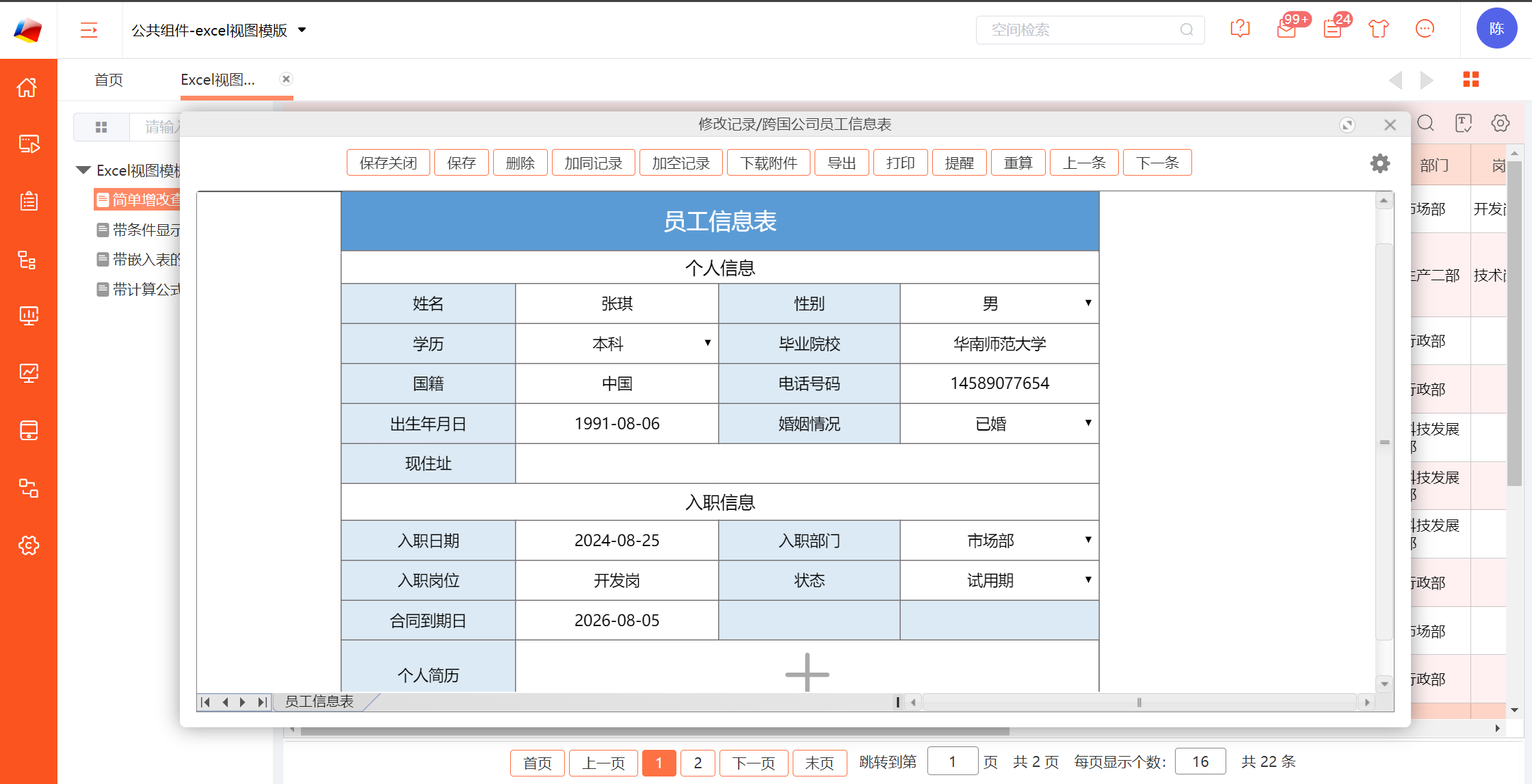Click the orange grid icon on tab bar
The height and width of the screenshot is (784, 1532).
point(1471,79)
